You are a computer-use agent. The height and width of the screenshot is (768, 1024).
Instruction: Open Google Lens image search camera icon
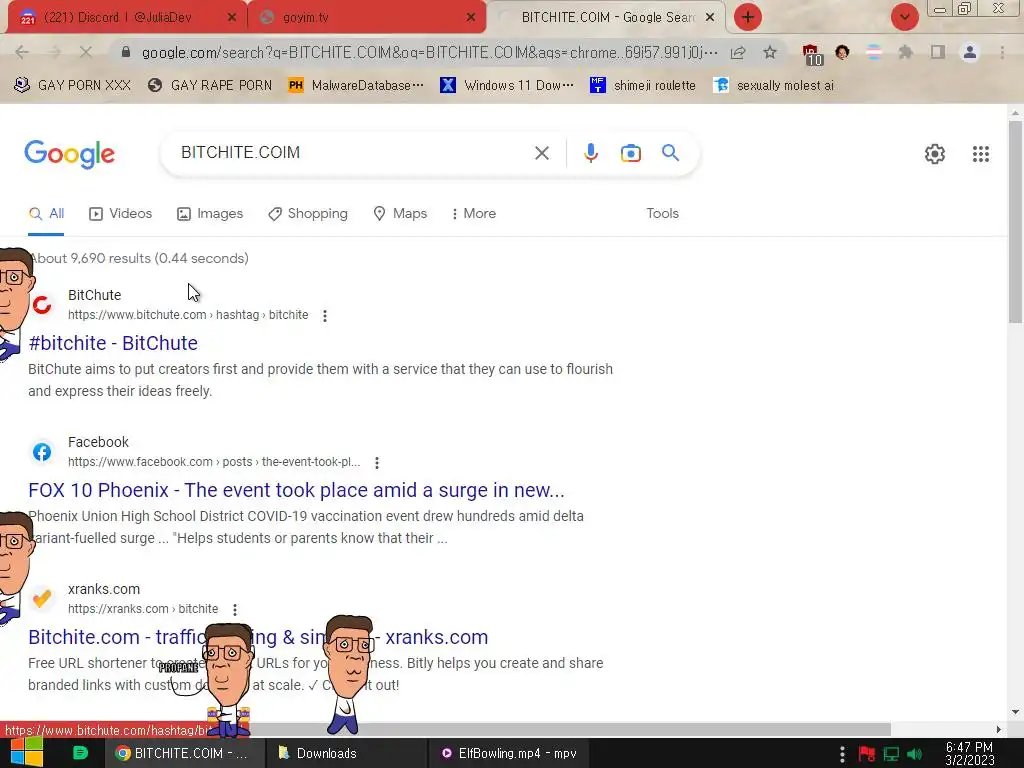tap(630, 153)
